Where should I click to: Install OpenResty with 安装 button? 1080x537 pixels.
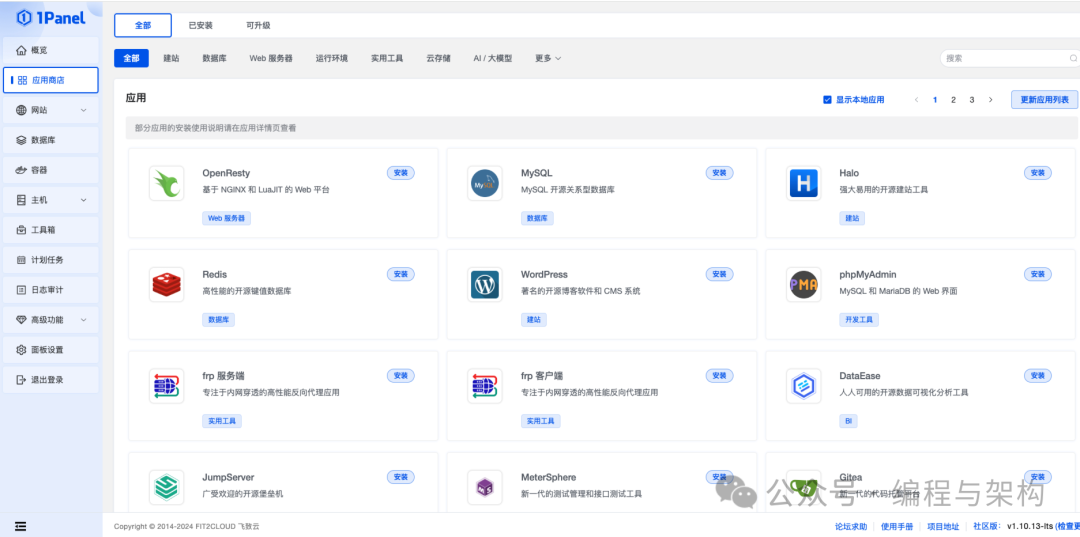(x=401, y=173)
